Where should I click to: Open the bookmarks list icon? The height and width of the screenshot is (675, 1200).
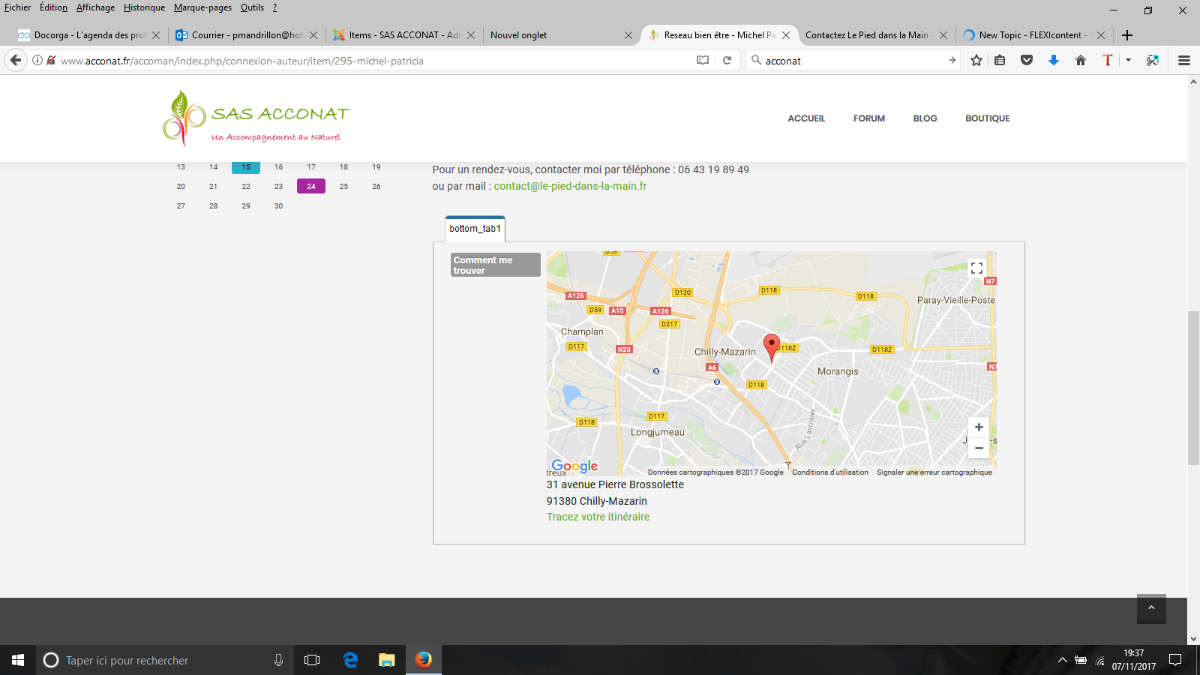[1000, 60]
